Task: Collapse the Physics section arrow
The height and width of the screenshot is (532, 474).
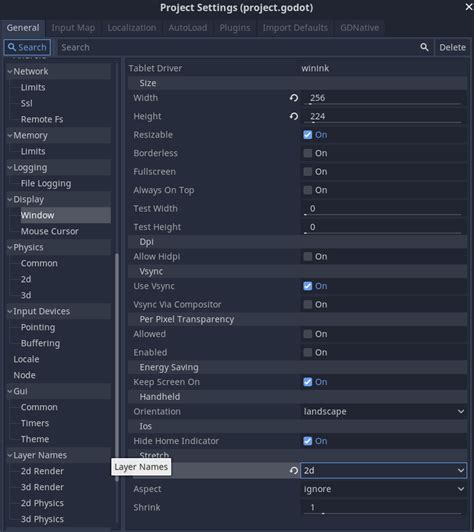Action: coord(10,247)
